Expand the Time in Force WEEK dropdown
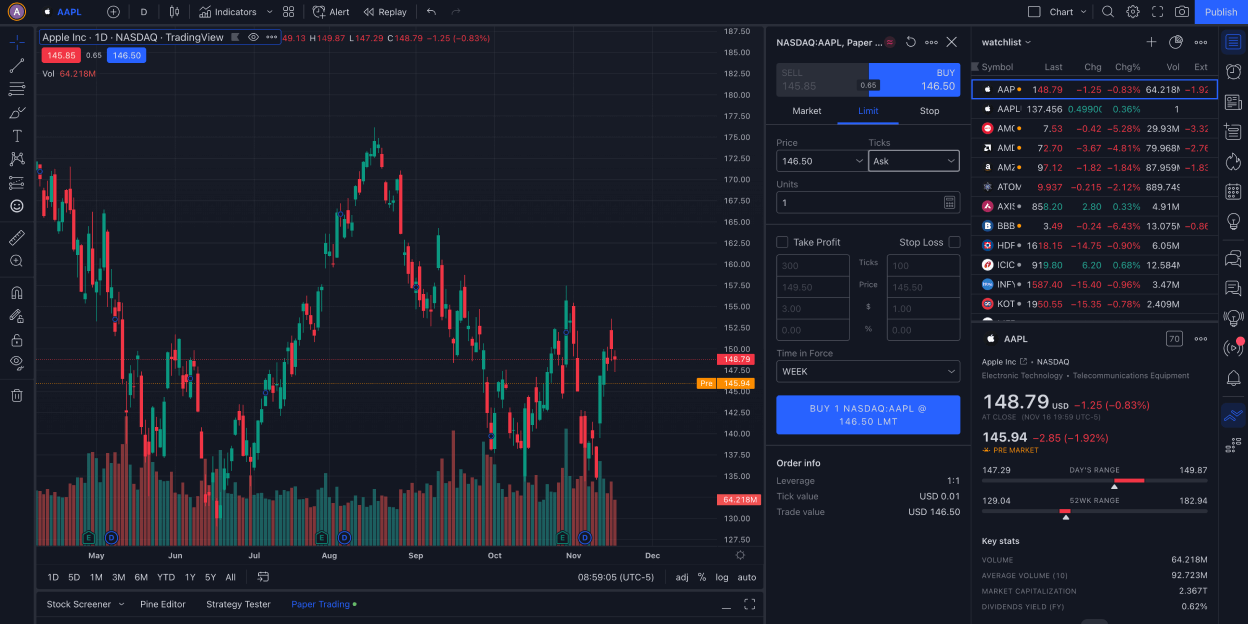Image resolution: width=1248 pixels, height=624 pixels. click(x=868, y=371)
